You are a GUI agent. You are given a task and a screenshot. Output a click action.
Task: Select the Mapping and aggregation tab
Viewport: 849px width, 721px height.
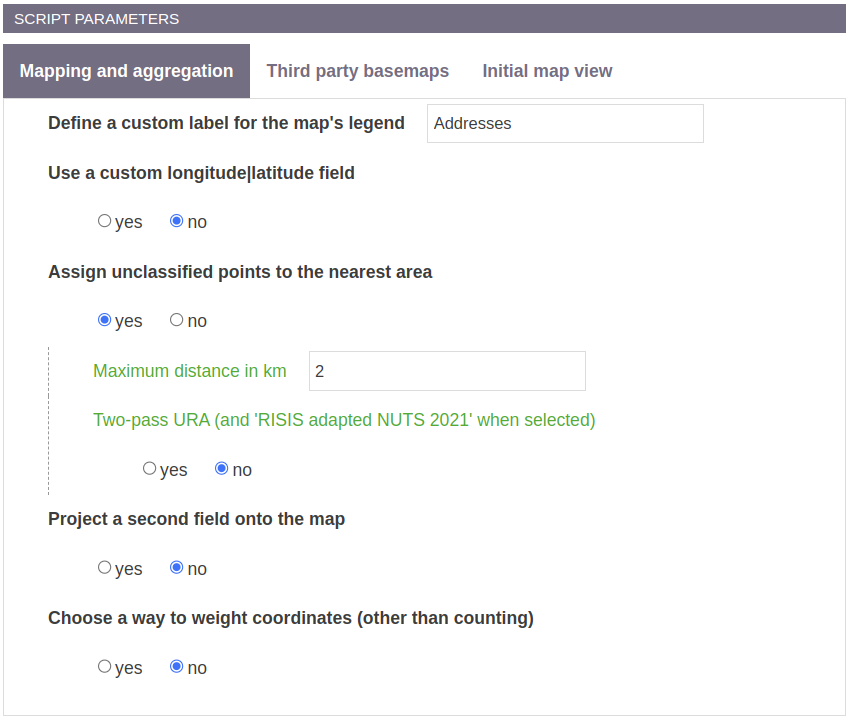coord(127,71)
